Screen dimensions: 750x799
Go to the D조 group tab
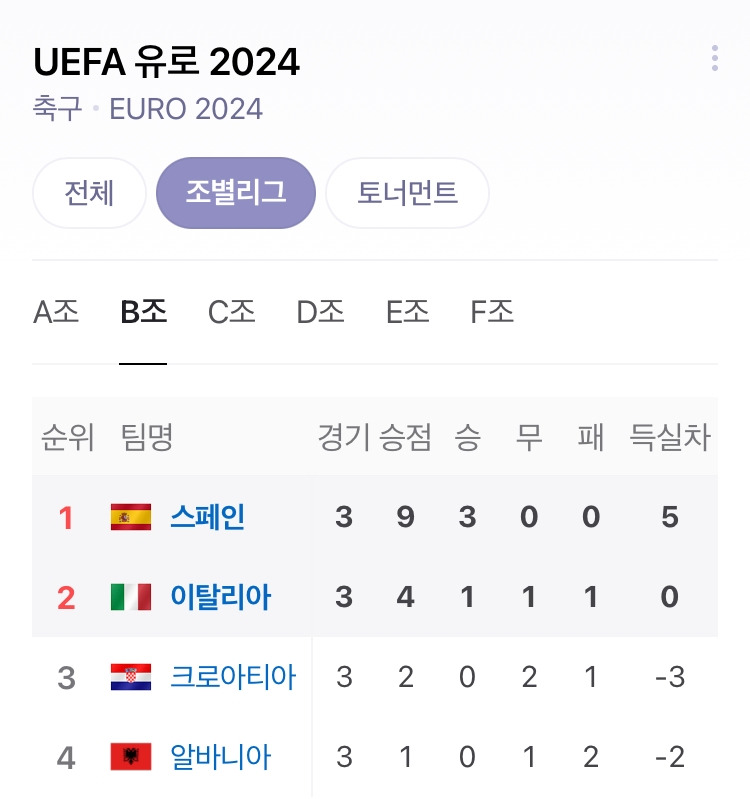click(320, 313)
